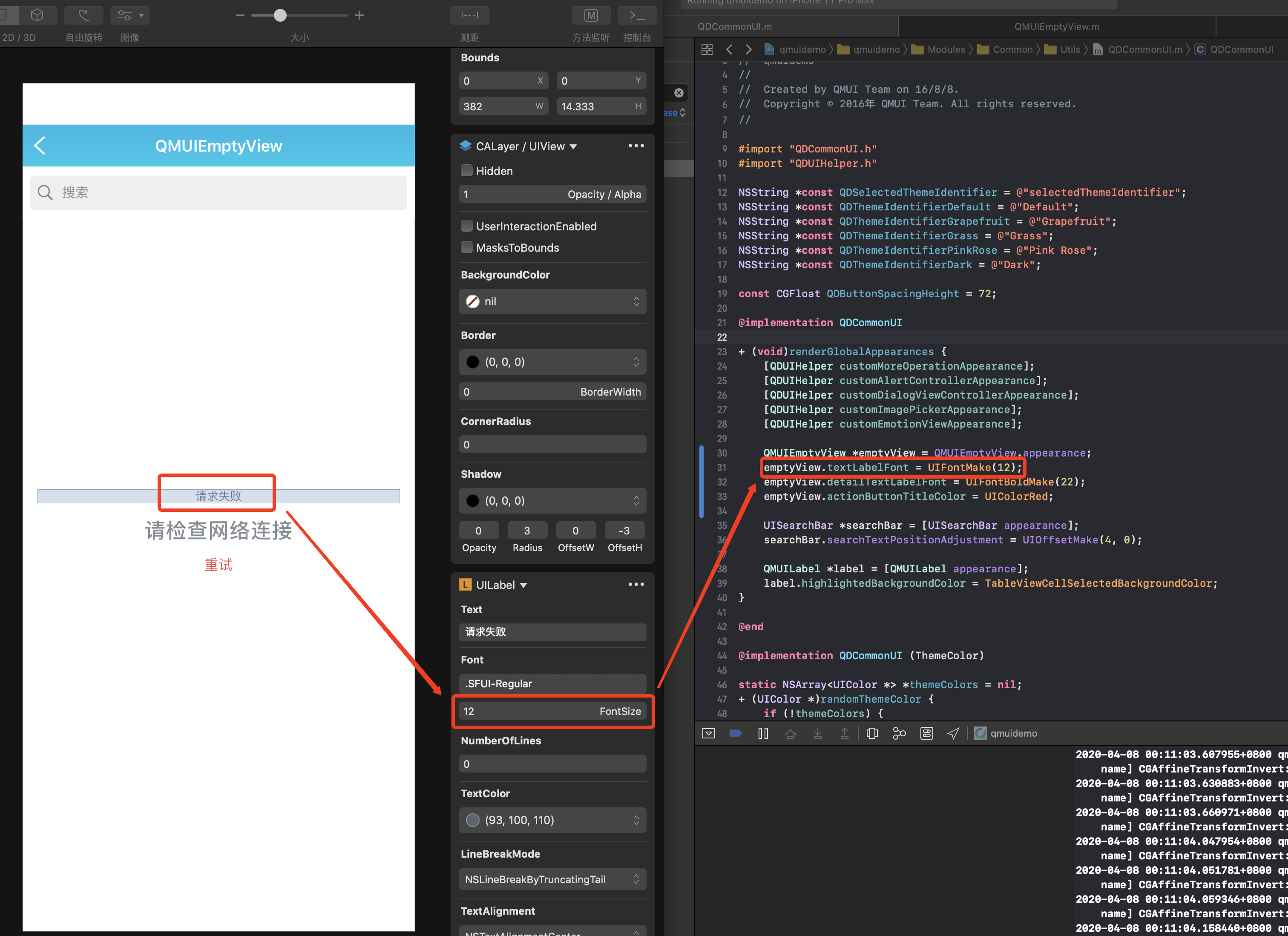1288x936 pixels.
Task: Open UILabel's more options via the ellipsis
Action: (636, 584)
